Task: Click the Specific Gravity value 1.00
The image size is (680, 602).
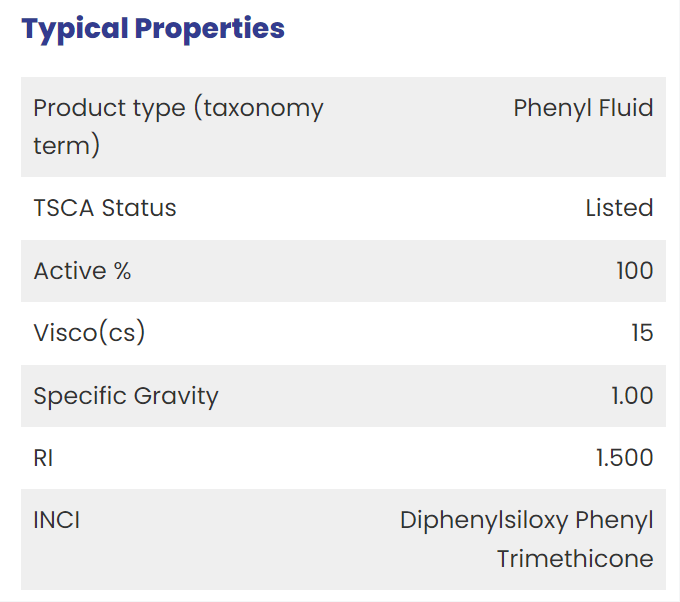Action: (x=632, y=396)
